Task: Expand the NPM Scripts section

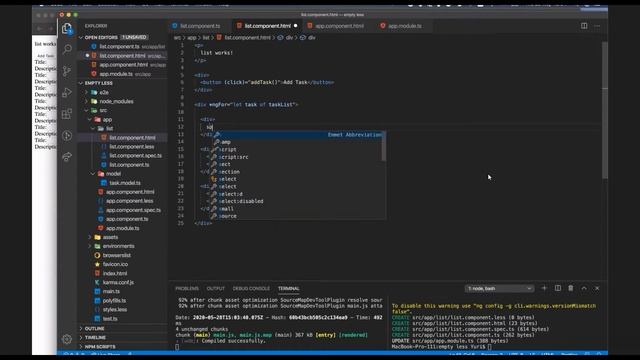Action: coord(81,347)
